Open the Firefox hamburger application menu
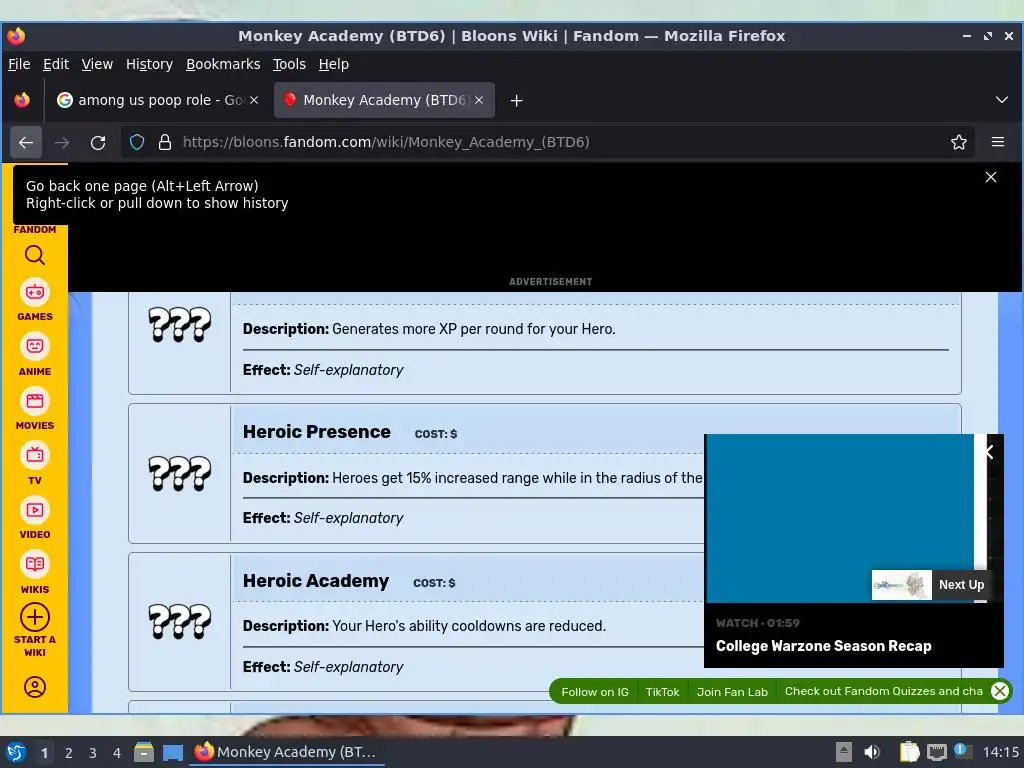The width and height of the screenshot is (1024, 768). (998, 142)
